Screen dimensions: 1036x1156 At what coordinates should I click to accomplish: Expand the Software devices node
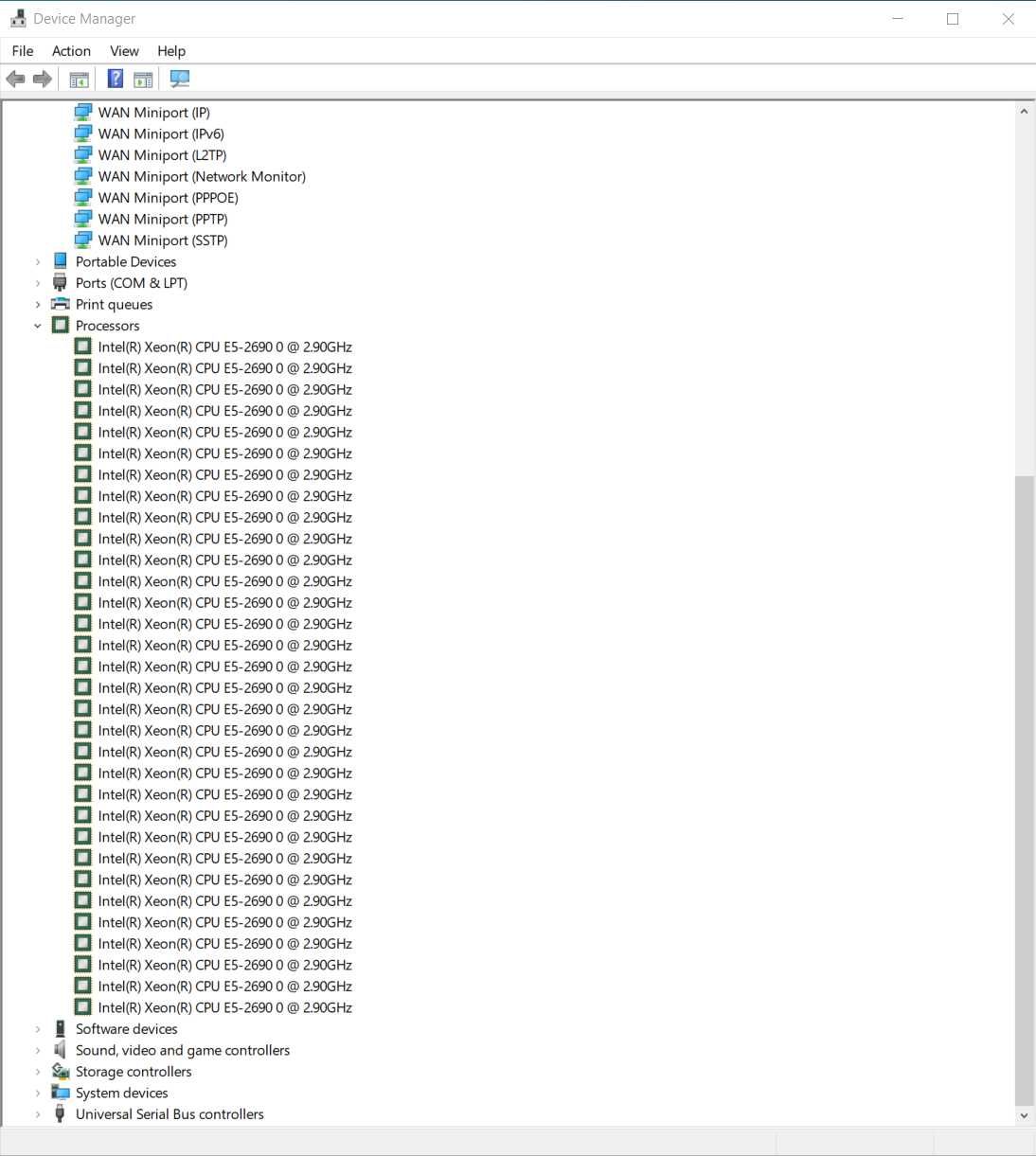(x=38, y=1029)
